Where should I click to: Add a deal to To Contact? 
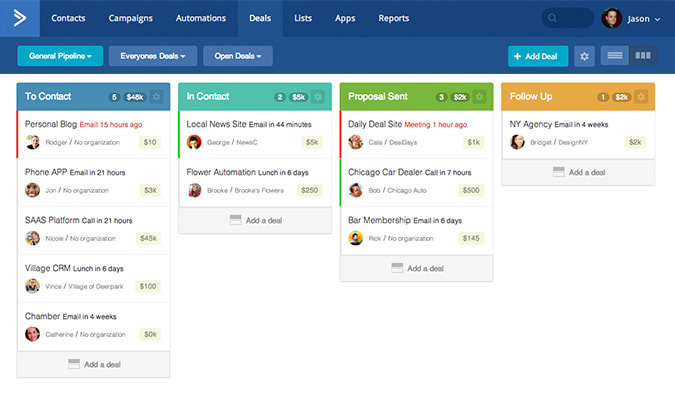coord(93,364)
